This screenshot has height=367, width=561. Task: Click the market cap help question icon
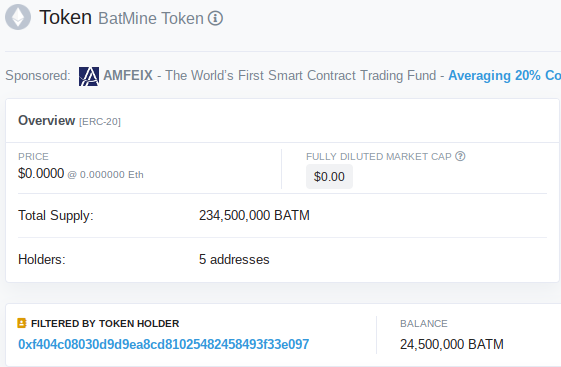coord(460,156)
